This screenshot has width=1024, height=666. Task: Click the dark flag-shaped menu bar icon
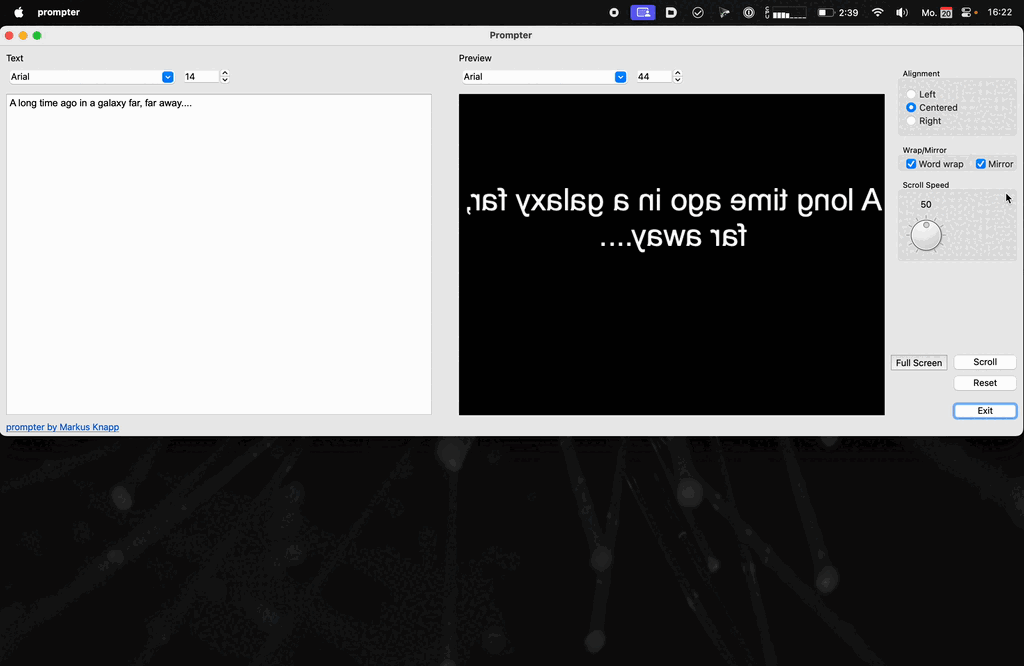coord(724,12)
